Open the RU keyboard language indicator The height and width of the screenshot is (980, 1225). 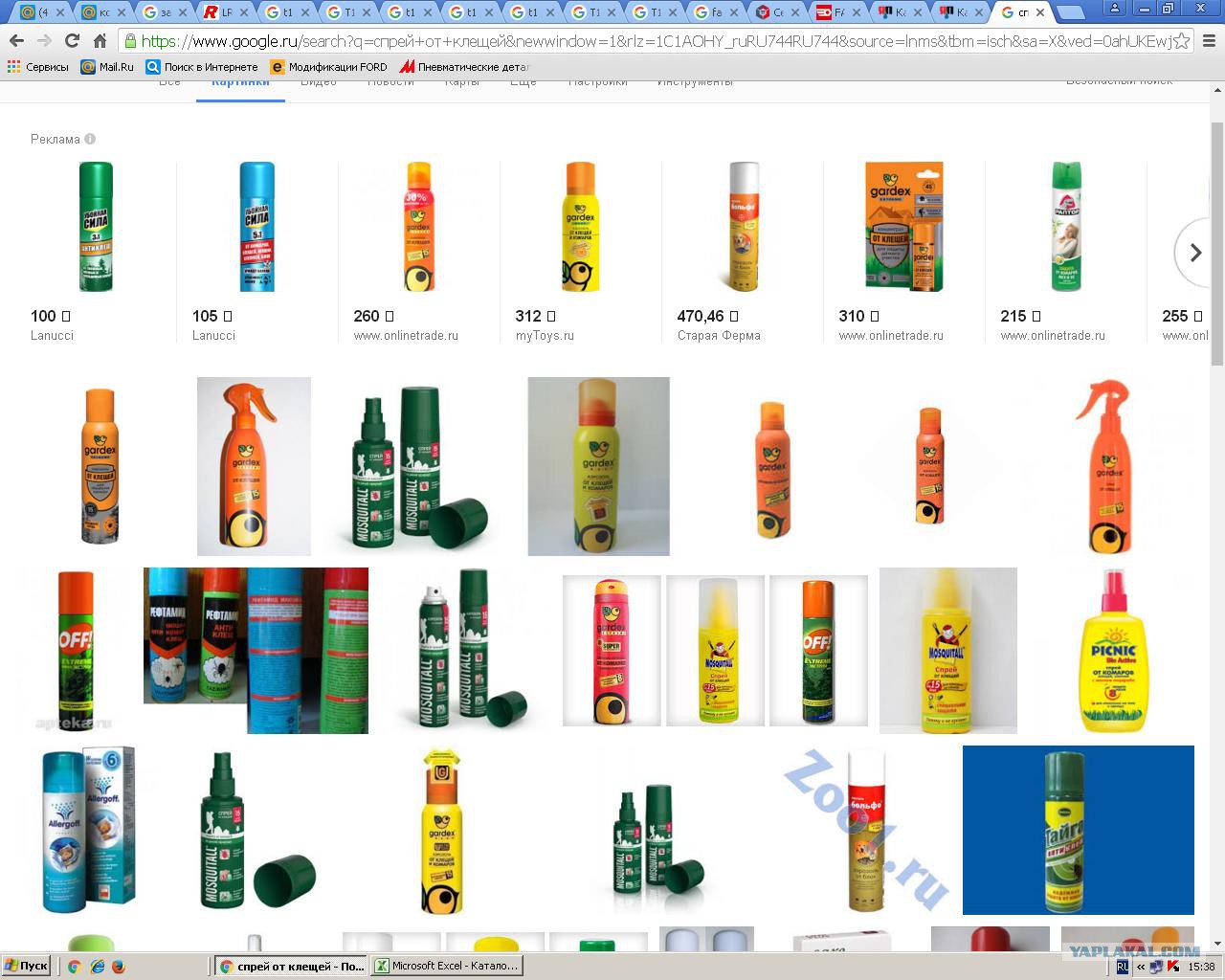point(1123,967)
